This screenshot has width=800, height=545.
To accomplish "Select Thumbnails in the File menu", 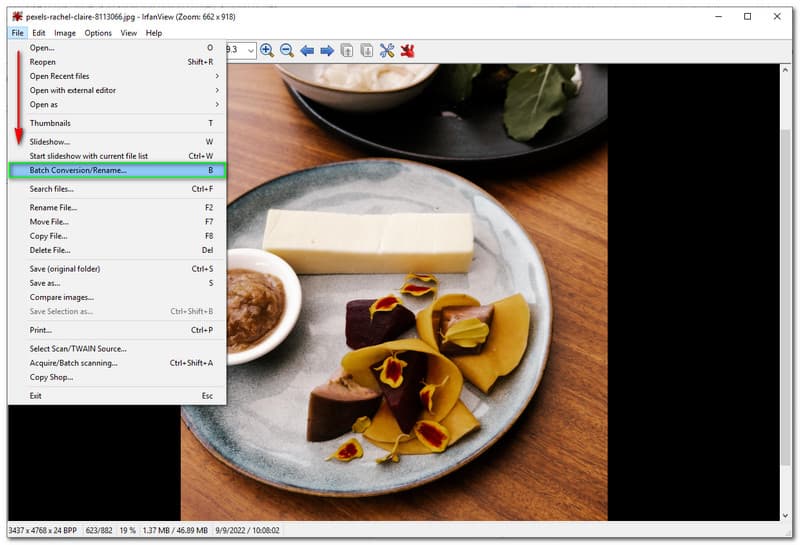I will 50,123.
